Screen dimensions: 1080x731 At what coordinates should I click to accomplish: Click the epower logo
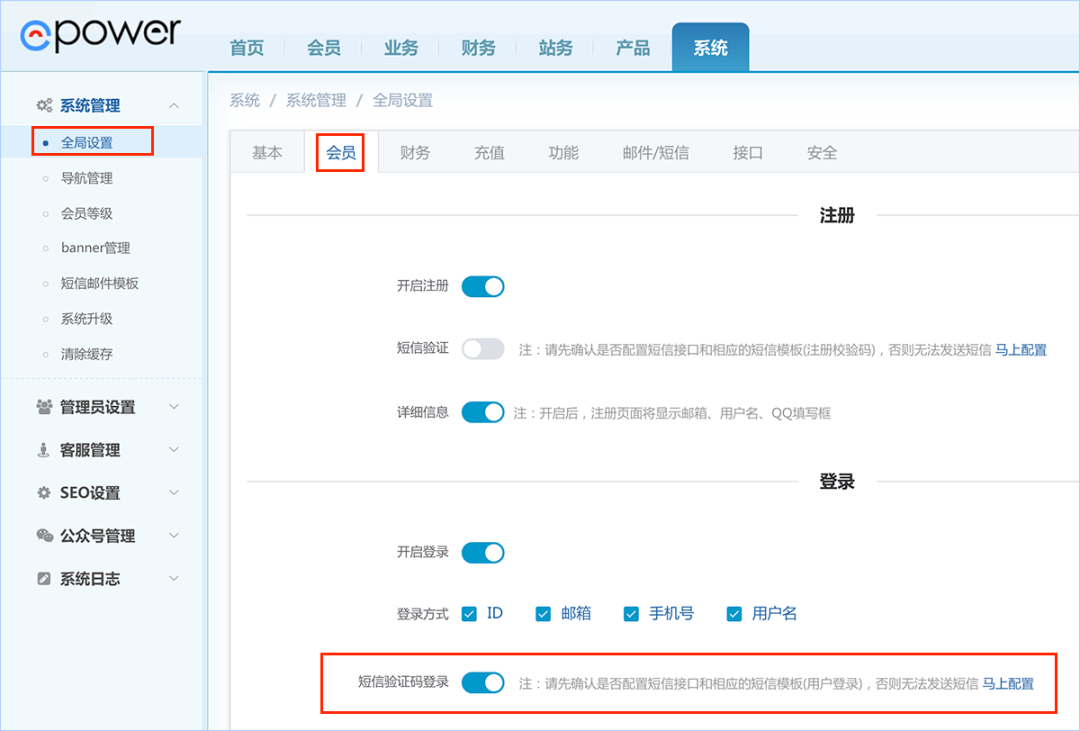coord(100,34)
